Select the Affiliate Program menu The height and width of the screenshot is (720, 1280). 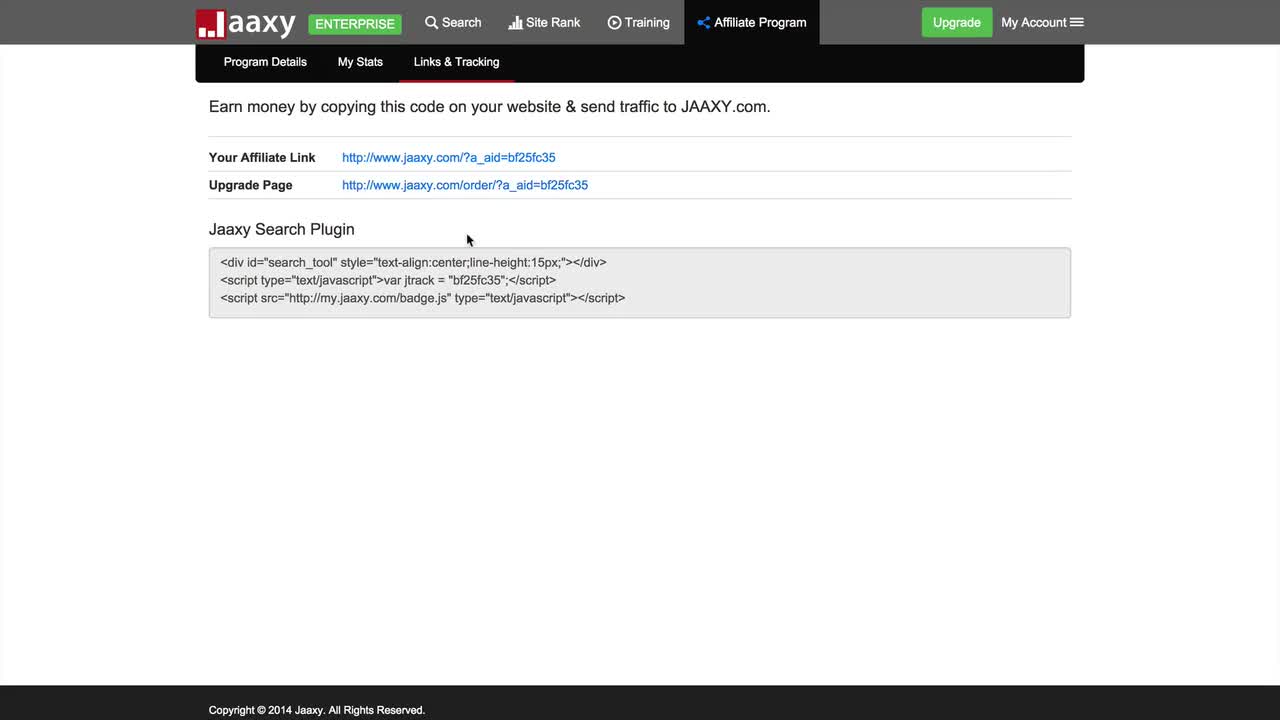point(752,22)
